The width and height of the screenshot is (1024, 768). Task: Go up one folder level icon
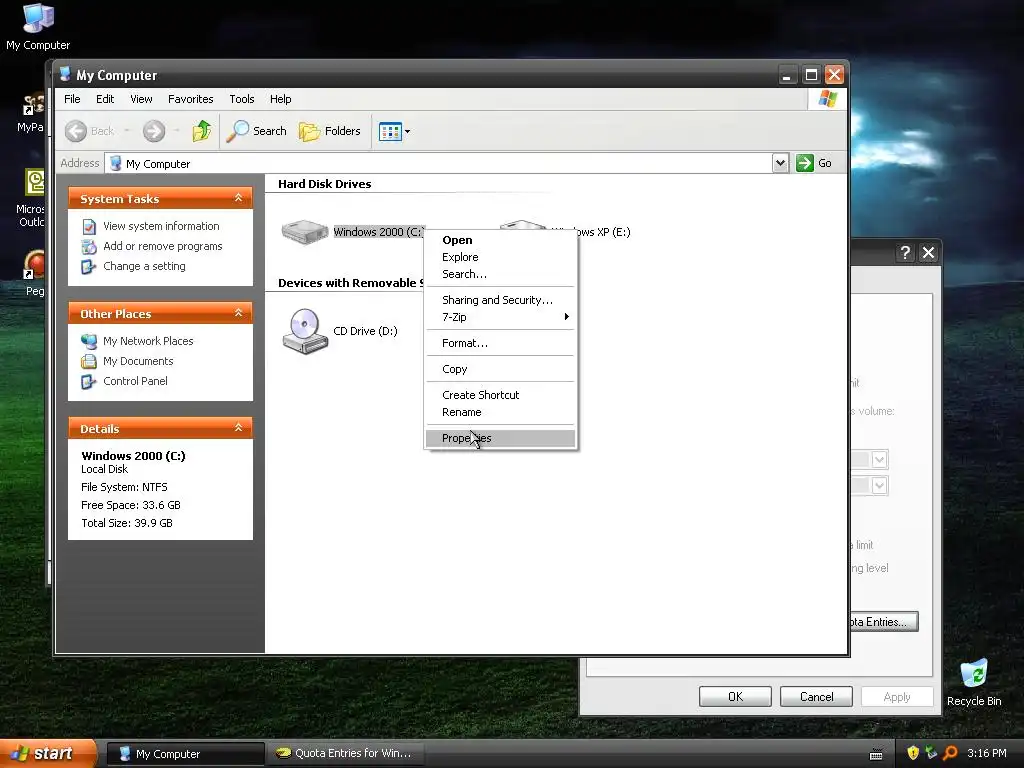tap(202, 131)
